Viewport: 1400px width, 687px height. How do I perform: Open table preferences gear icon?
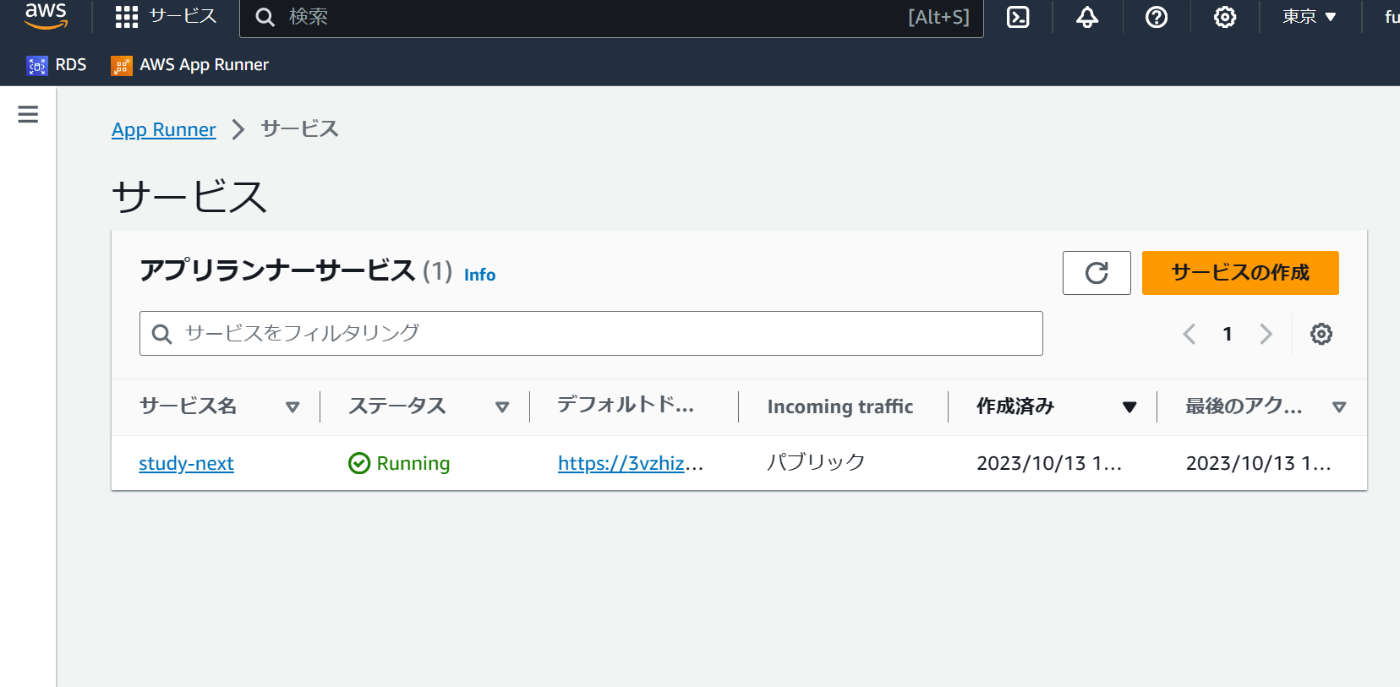(x=1321, y=334)
